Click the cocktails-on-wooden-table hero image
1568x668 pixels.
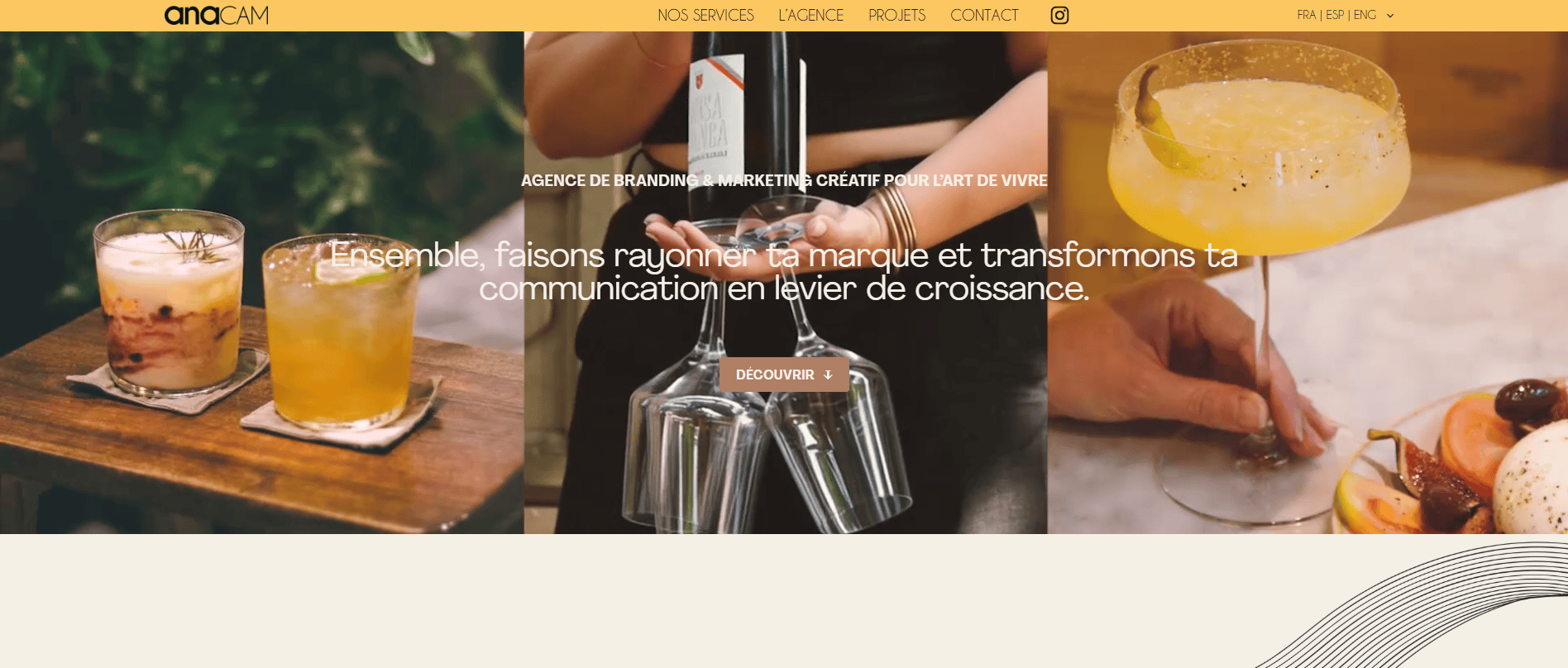click(261, 283)
